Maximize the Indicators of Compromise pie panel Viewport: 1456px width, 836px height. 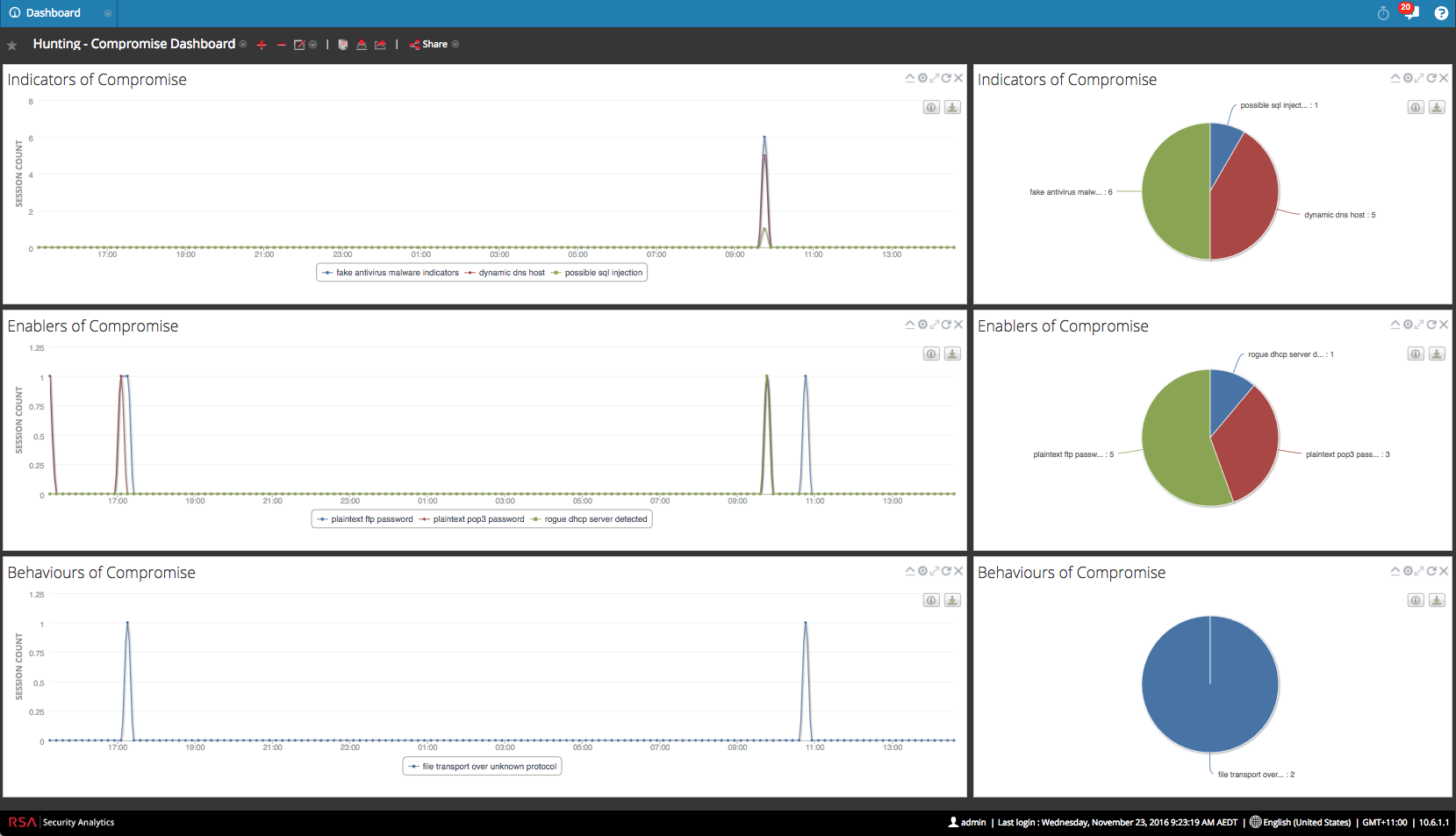pos(1419,78)
